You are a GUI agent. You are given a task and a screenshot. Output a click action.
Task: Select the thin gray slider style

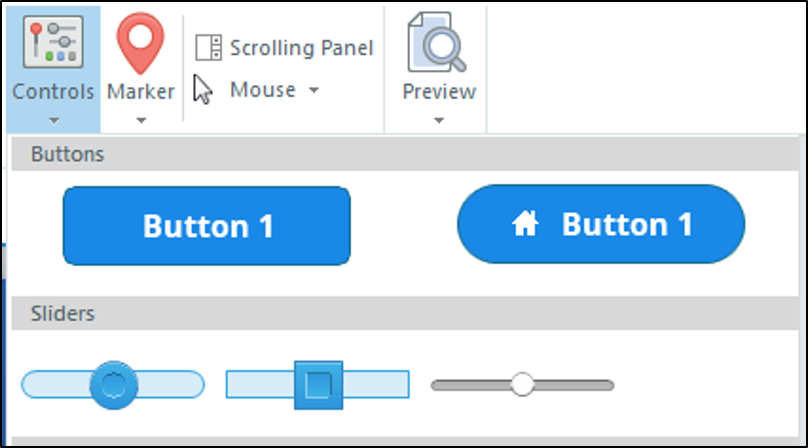click(x=523, y=385)
